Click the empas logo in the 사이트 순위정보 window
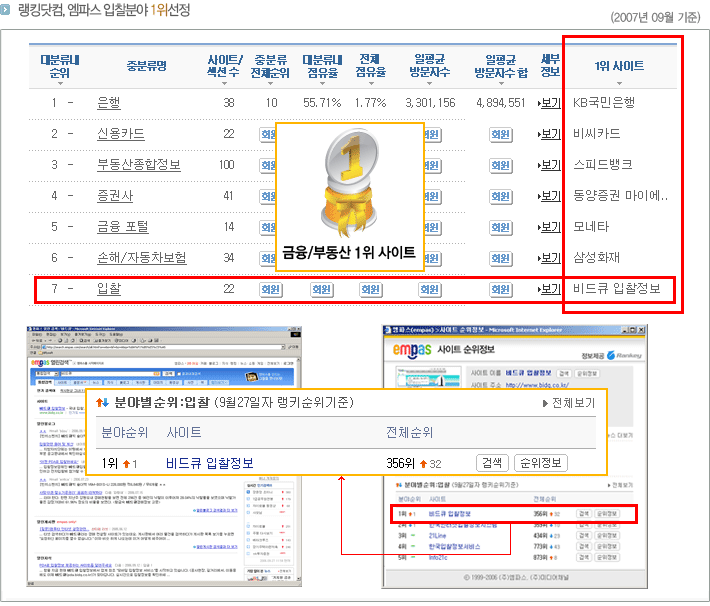 (x=412, y=350)
